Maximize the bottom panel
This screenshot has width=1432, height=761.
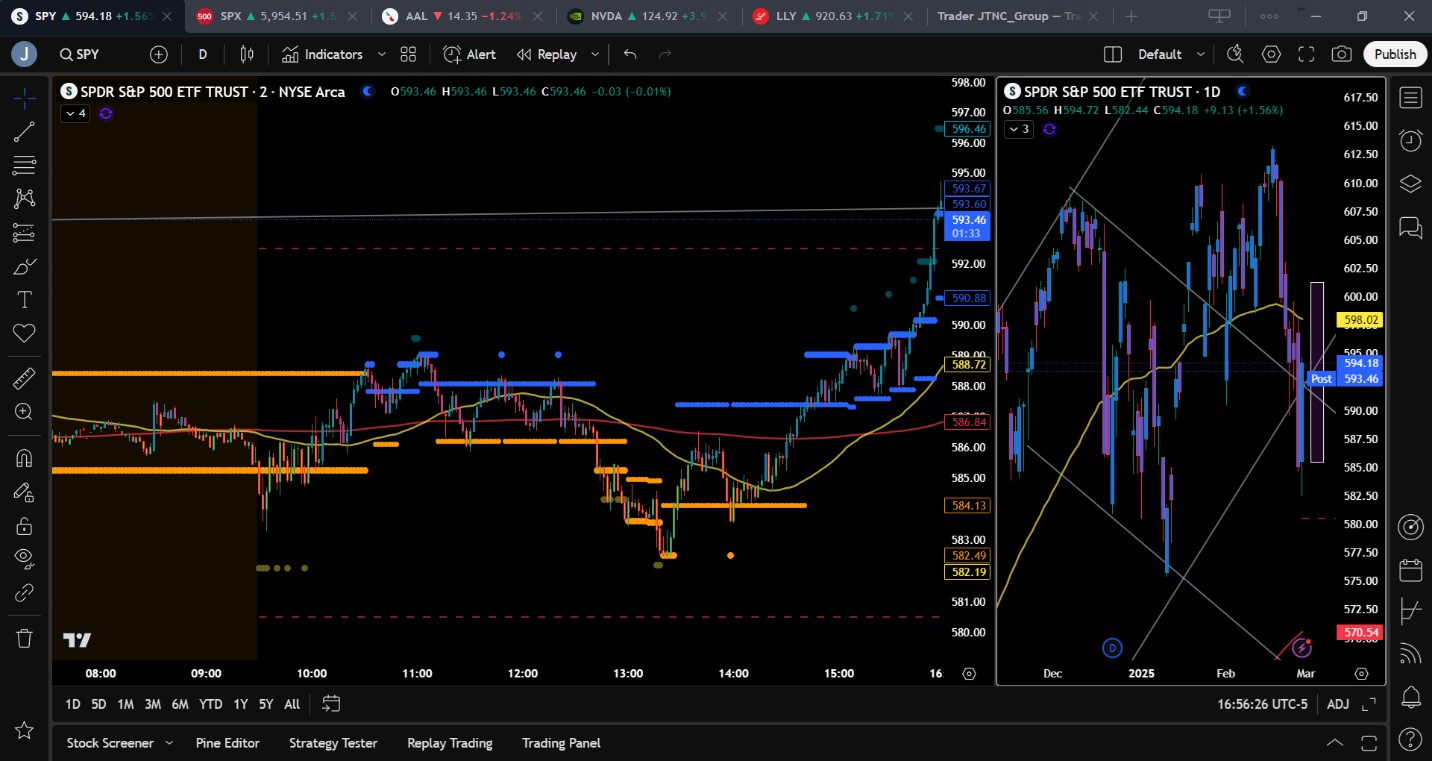click(x=1370, y=743)
